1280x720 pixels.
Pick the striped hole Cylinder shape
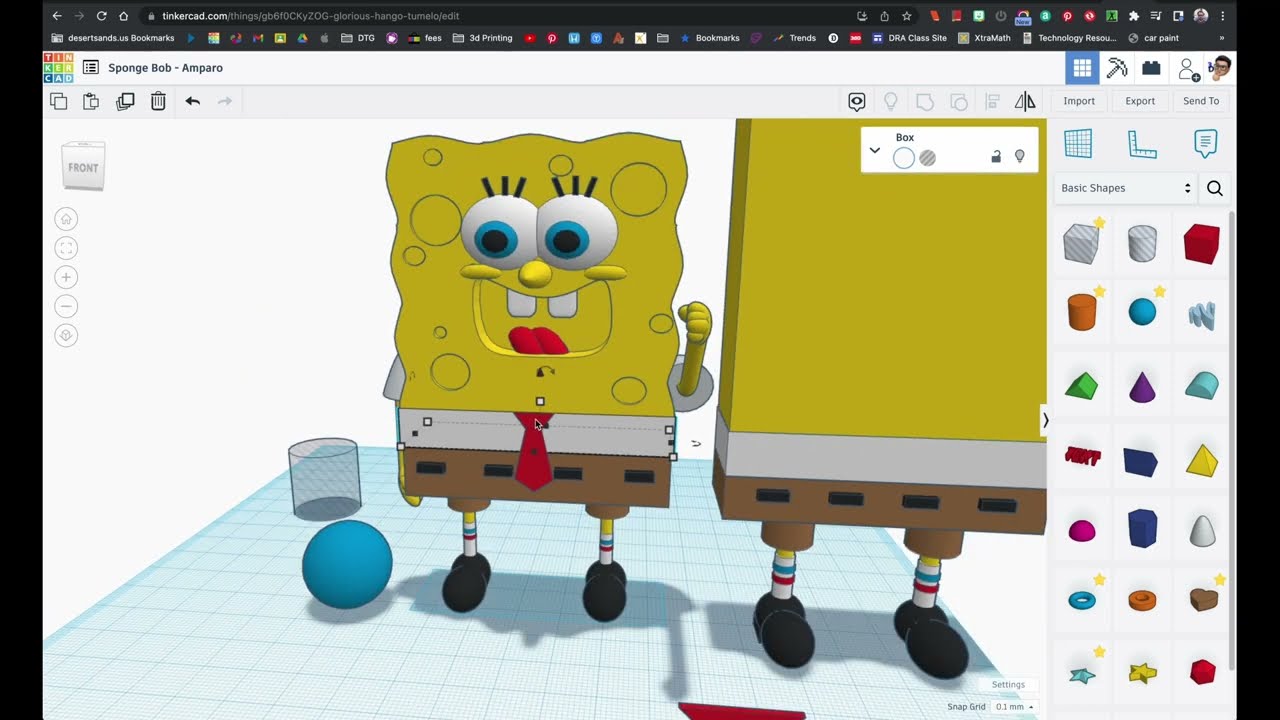[x=1142, y=244]
